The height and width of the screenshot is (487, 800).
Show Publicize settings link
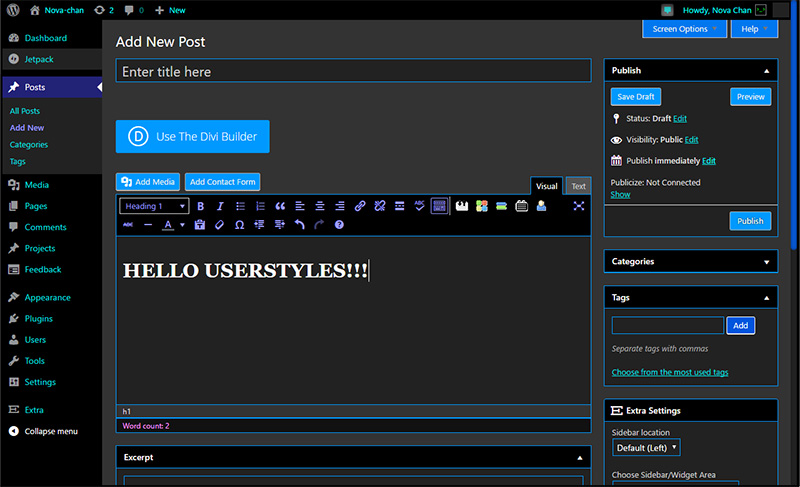[620, 195]
